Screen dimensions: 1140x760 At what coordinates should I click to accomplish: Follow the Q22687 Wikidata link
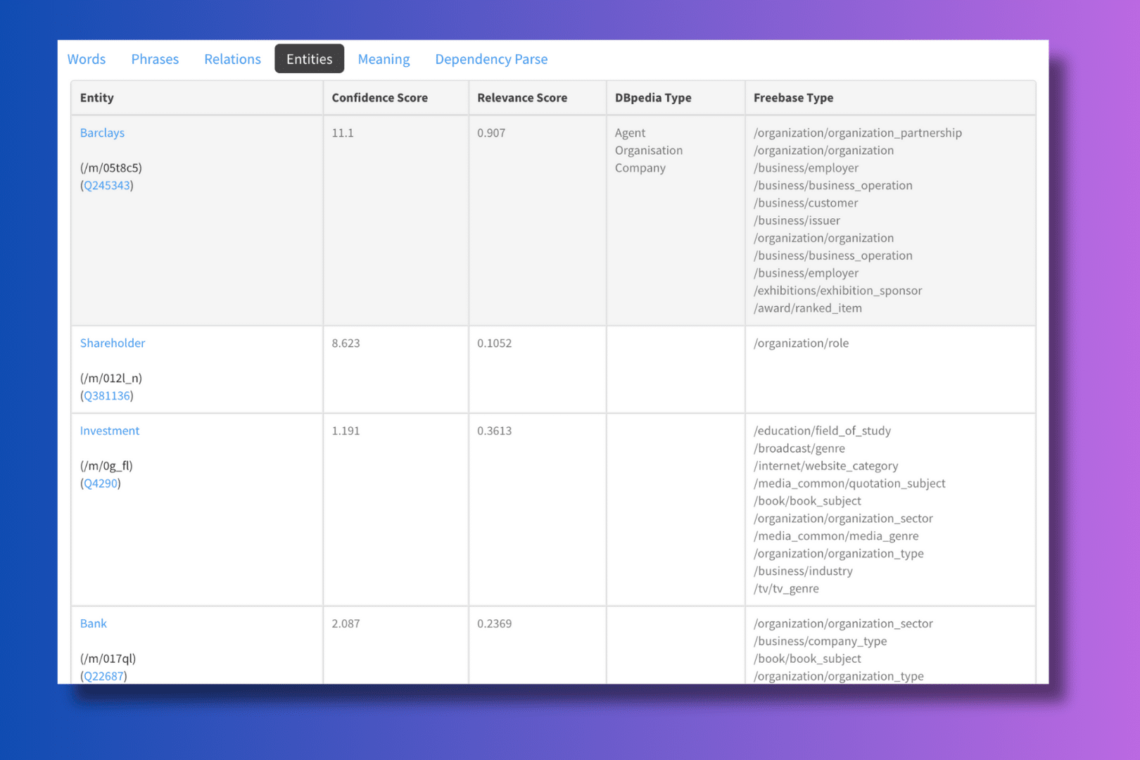103,676
